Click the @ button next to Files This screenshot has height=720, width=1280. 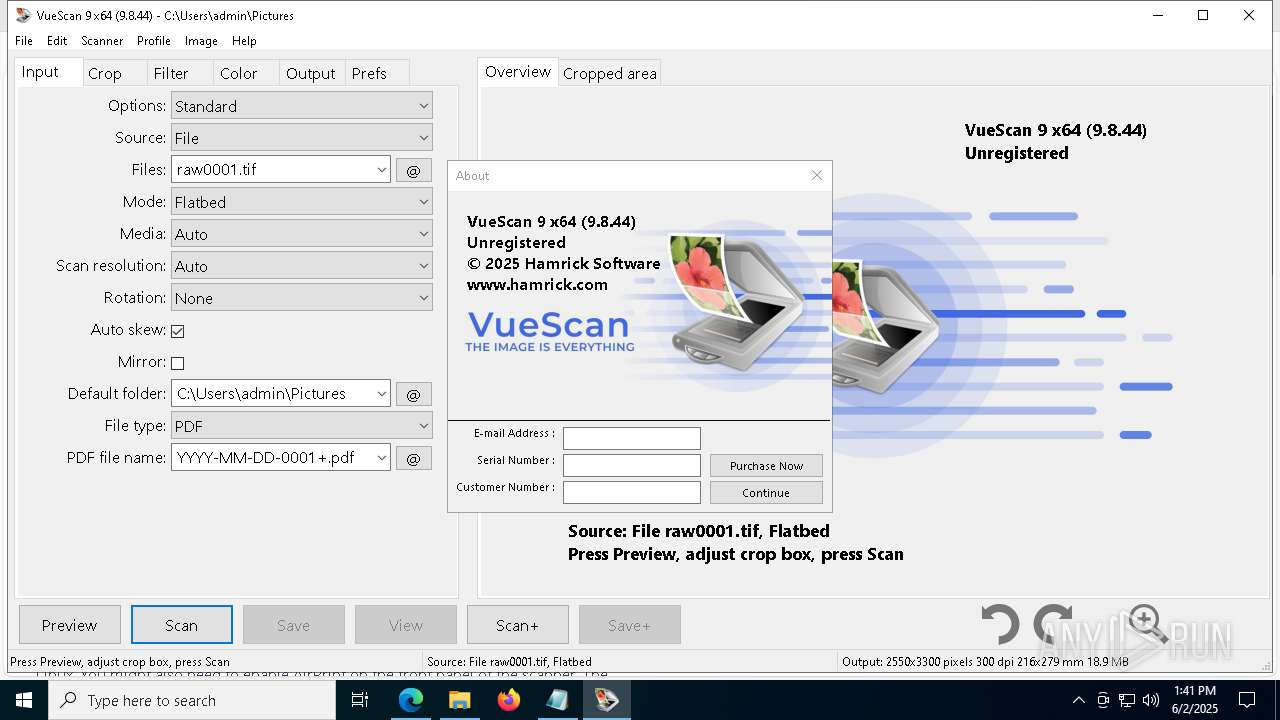[413, 170]
